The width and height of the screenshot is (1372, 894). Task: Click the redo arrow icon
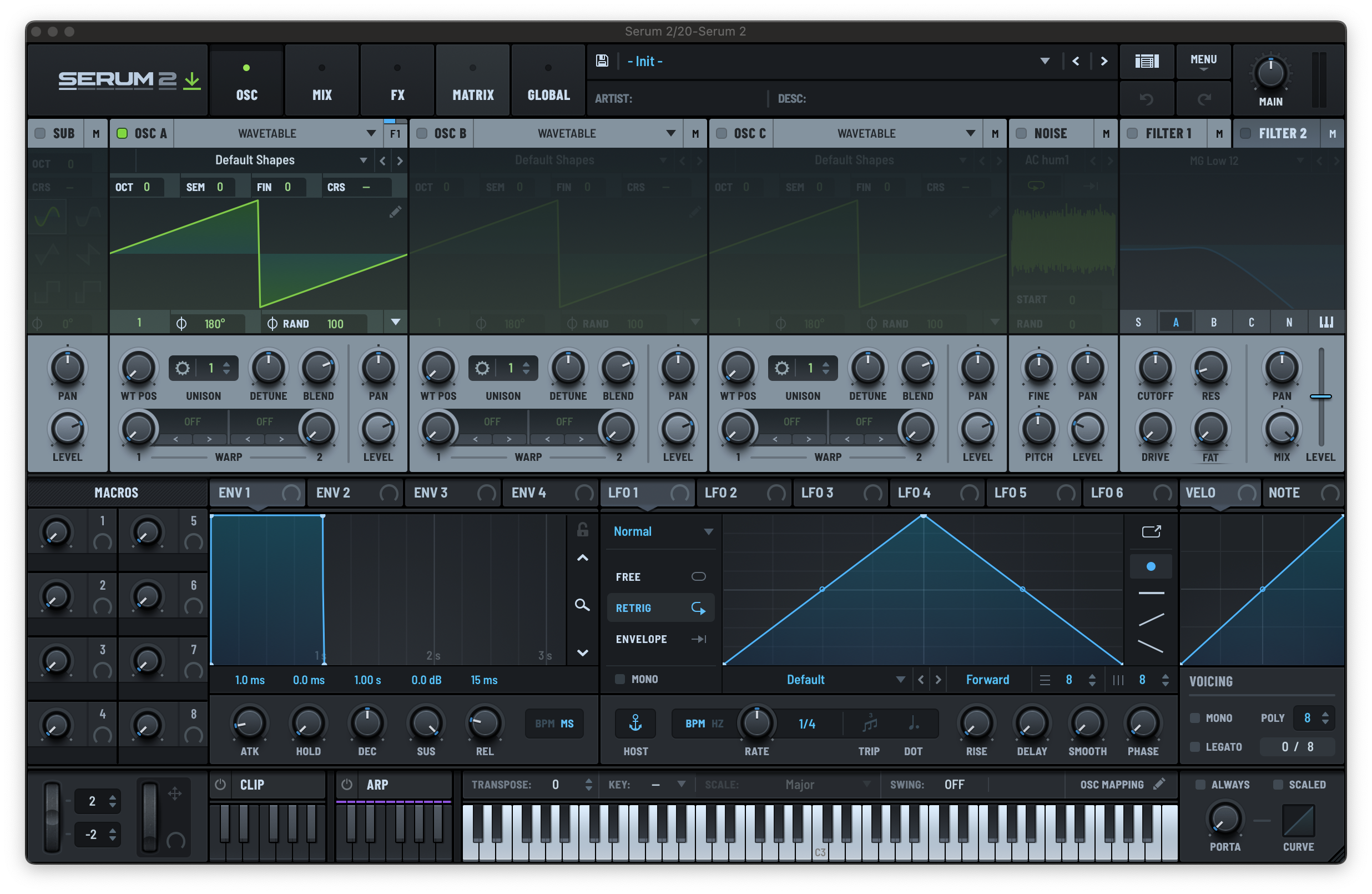coord(1204,99)
